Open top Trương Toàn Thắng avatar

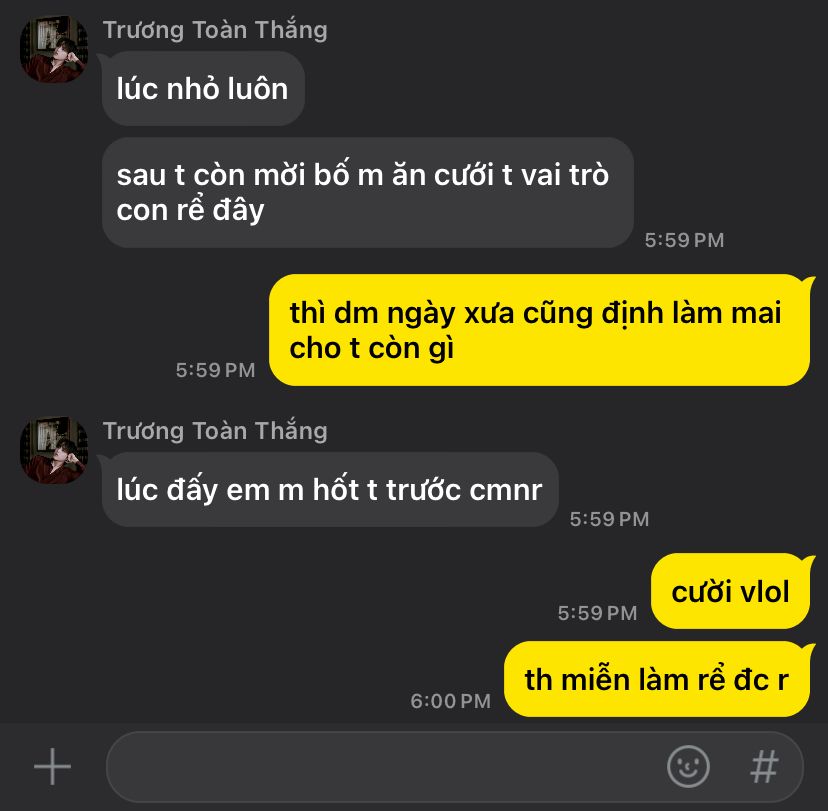pyautogui.click(x=54, y=49)
